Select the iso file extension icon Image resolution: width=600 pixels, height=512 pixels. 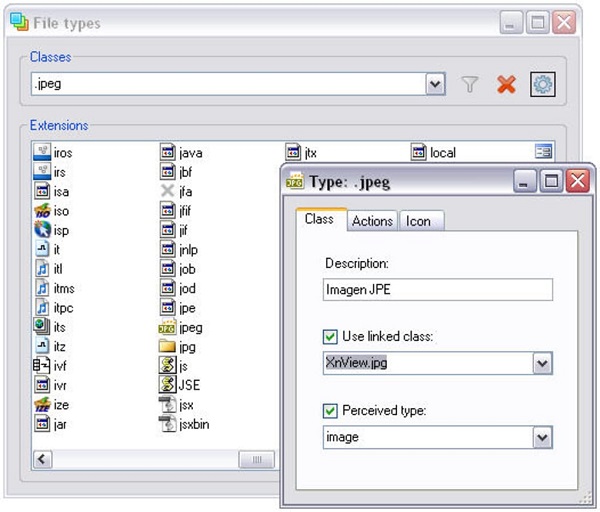[42, 211]
